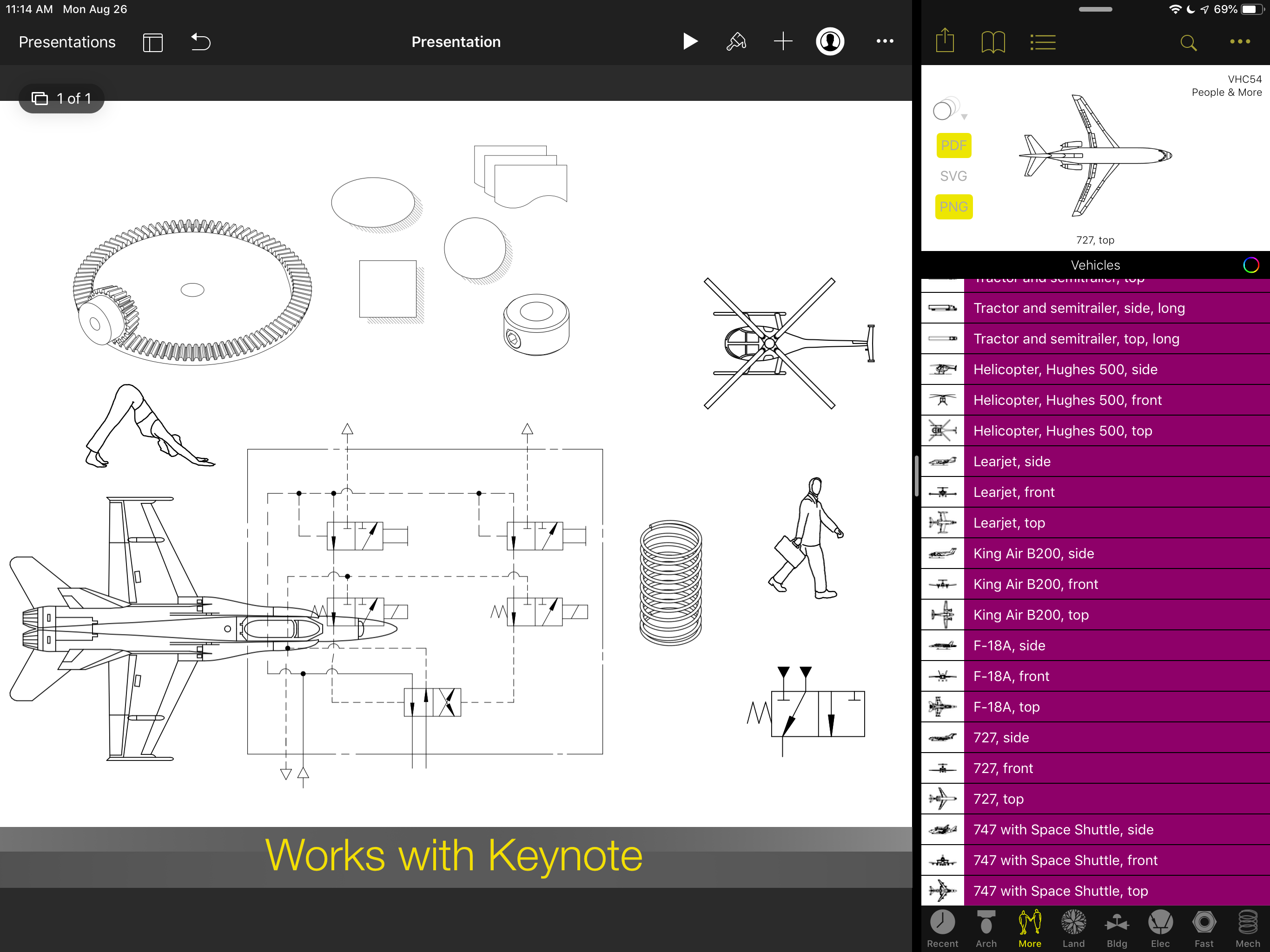This screenshot has height=952, width=1270.
Task: Play the Keynote presentation
Action: pos(689,42)
